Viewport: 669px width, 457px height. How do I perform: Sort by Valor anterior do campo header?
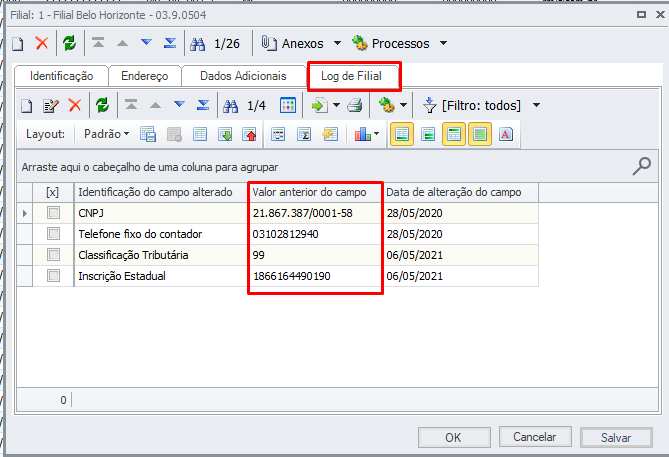pos(316,192)
